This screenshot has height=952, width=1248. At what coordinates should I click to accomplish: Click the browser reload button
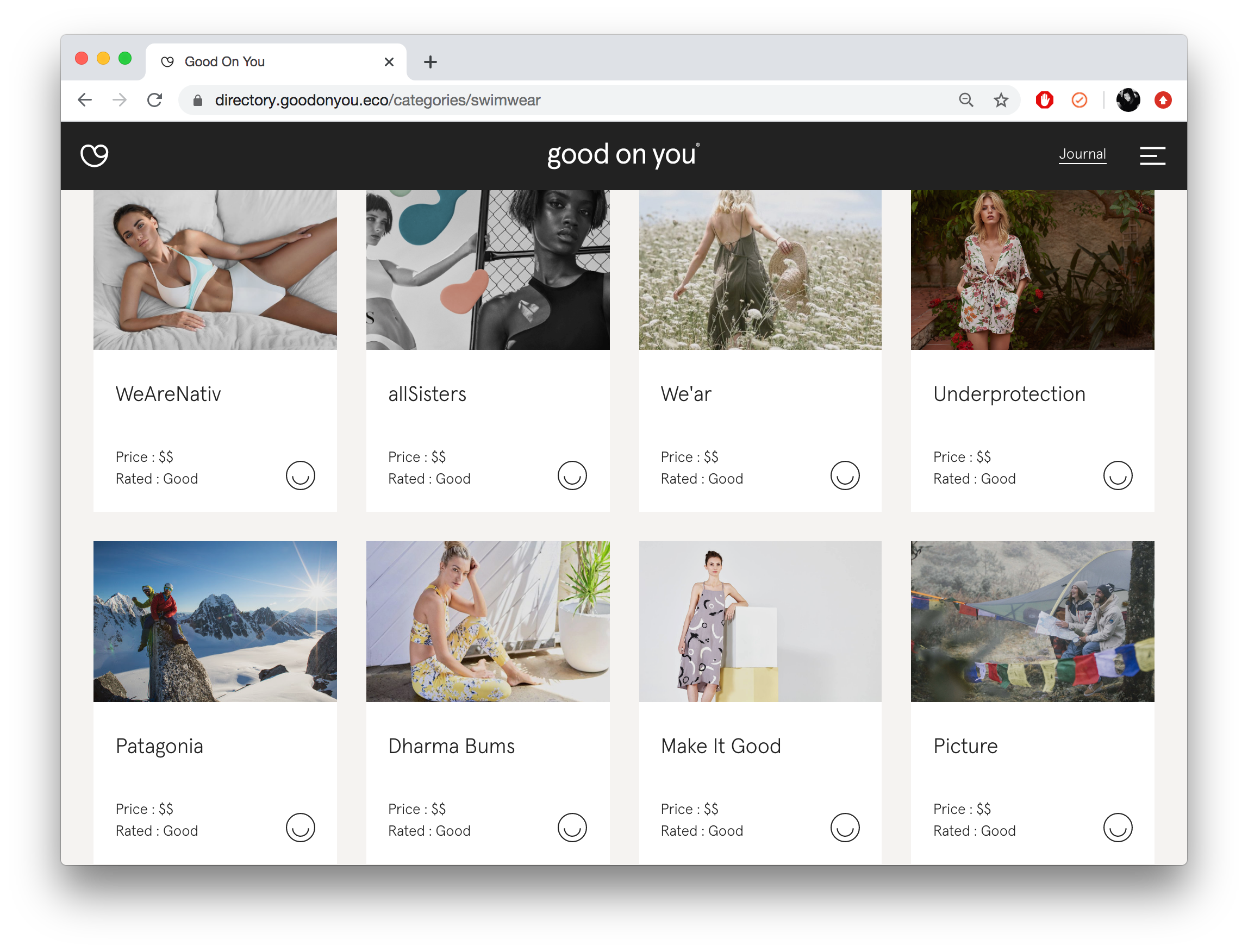click(x=156, y=100)
